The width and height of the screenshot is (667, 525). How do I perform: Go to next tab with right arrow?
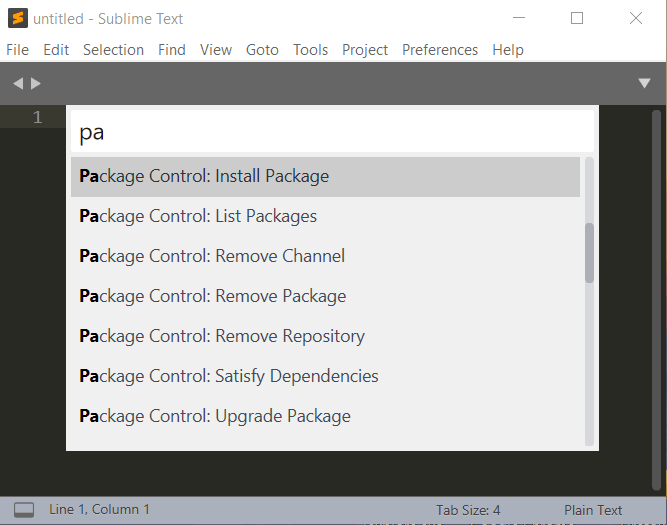tap(36, 83)
